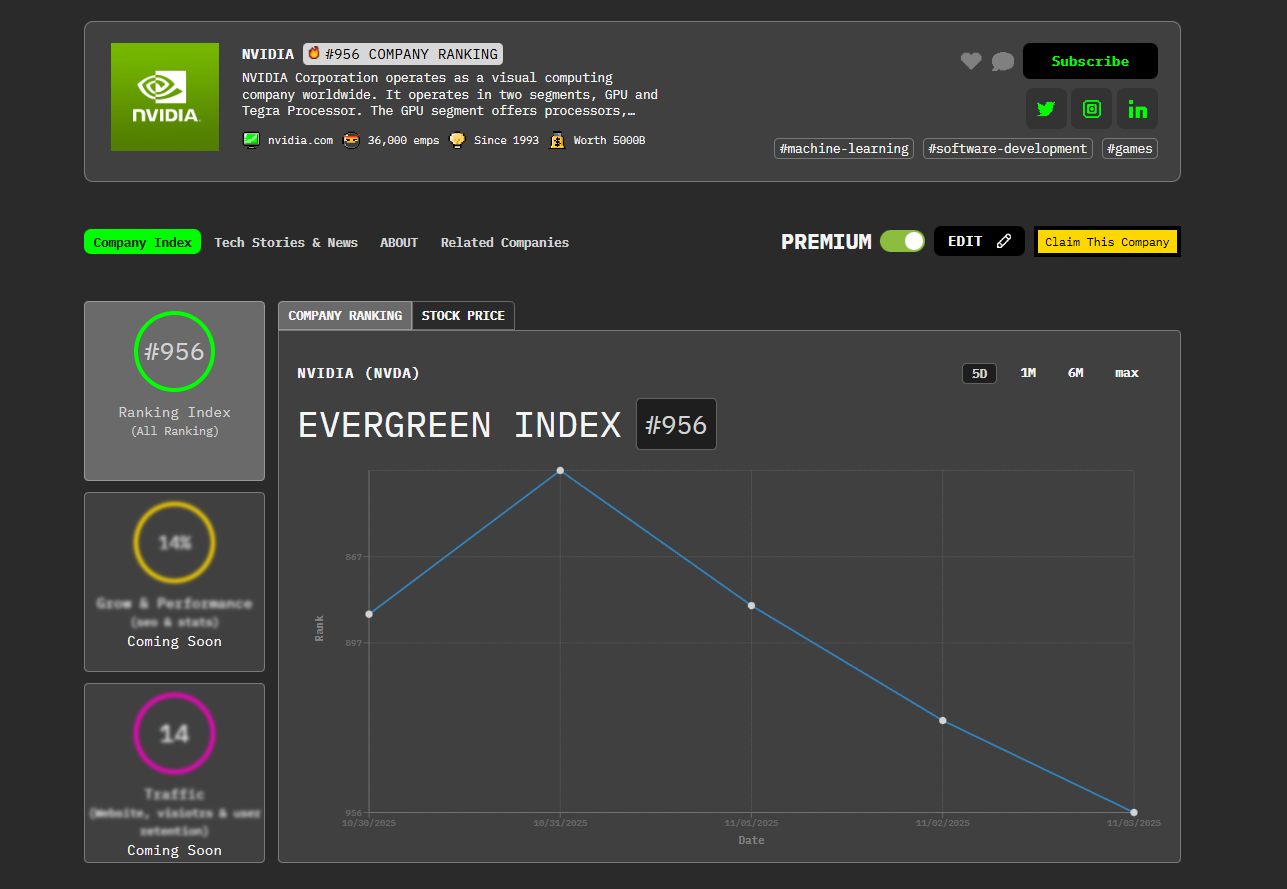
Task: Click the #956 ranking index circle
Action: pyautogui.click(x=174, y=352)
